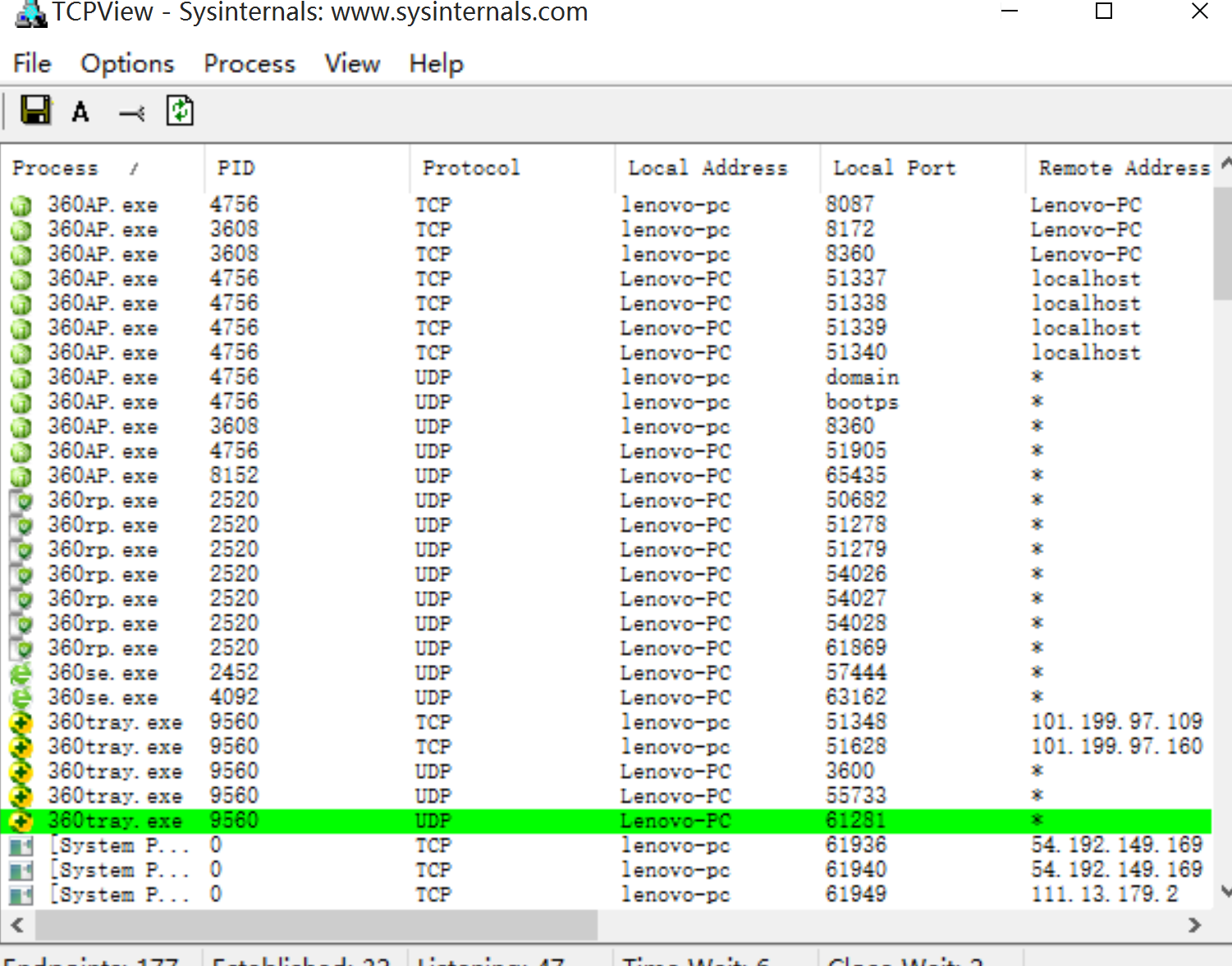Click 360AP.exe icon in port 8172 row
The width and height of the screenshot is (1232, 966).
coord(21,230)
